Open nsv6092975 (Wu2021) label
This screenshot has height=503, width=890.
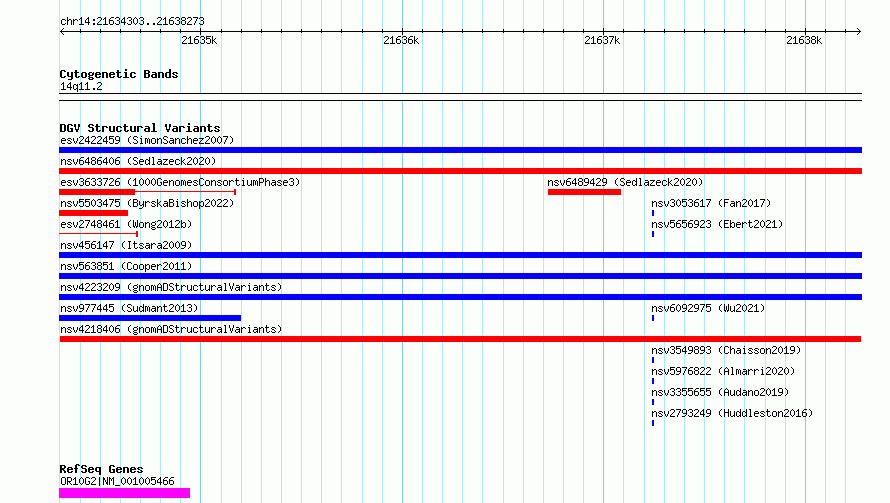[708, 308]
